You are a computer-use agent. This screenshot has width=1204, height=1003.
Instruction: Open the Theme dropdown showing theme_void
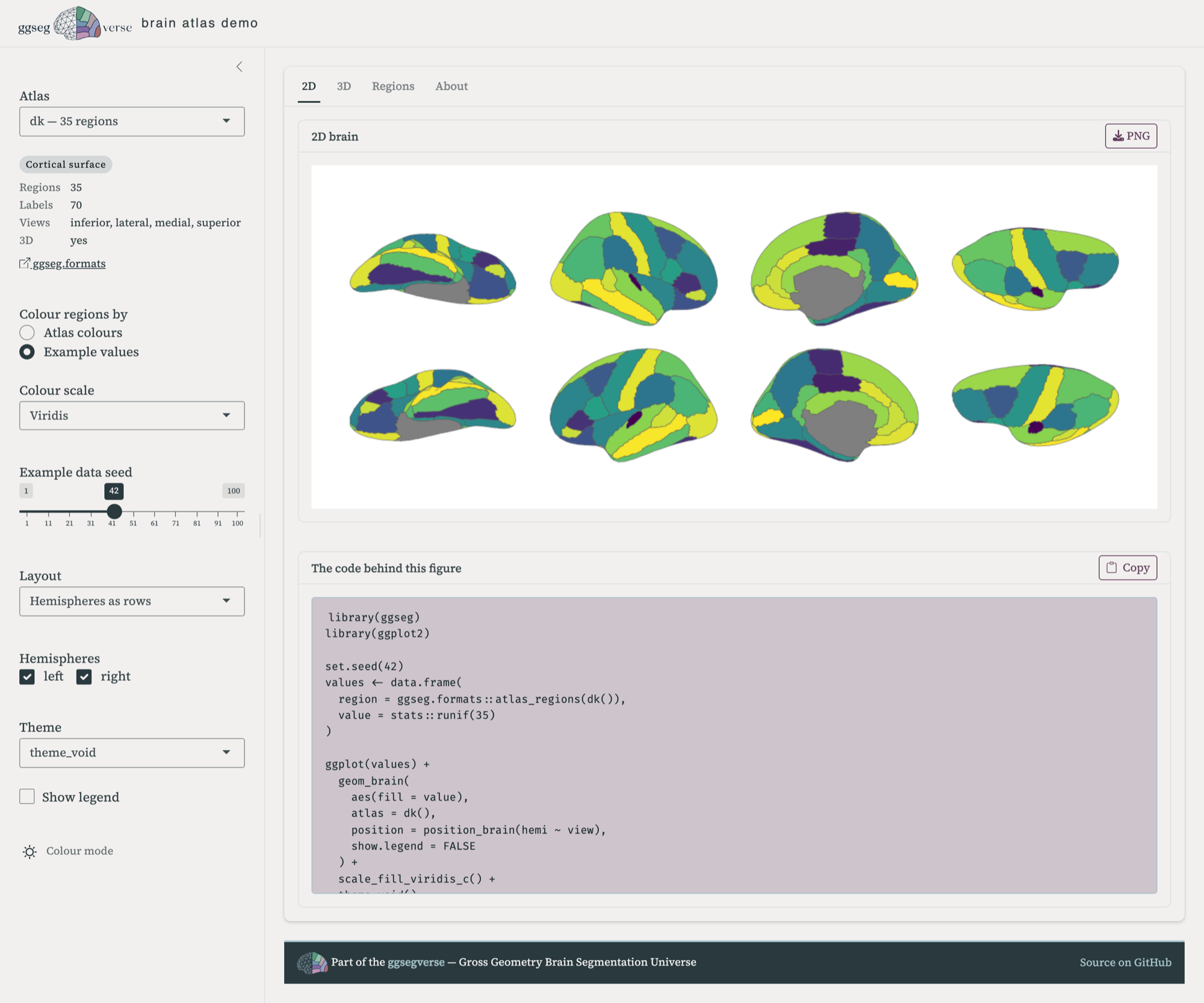(x=132, y=753)
